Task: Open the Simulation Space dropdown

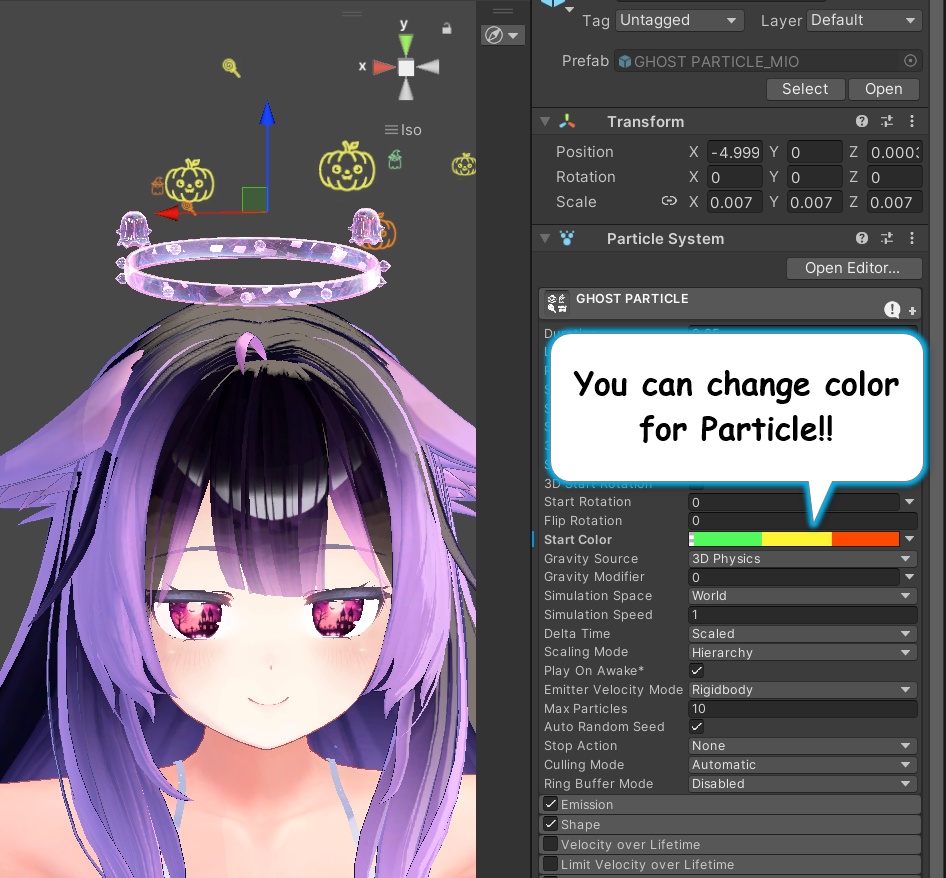Action: (802, 596)
